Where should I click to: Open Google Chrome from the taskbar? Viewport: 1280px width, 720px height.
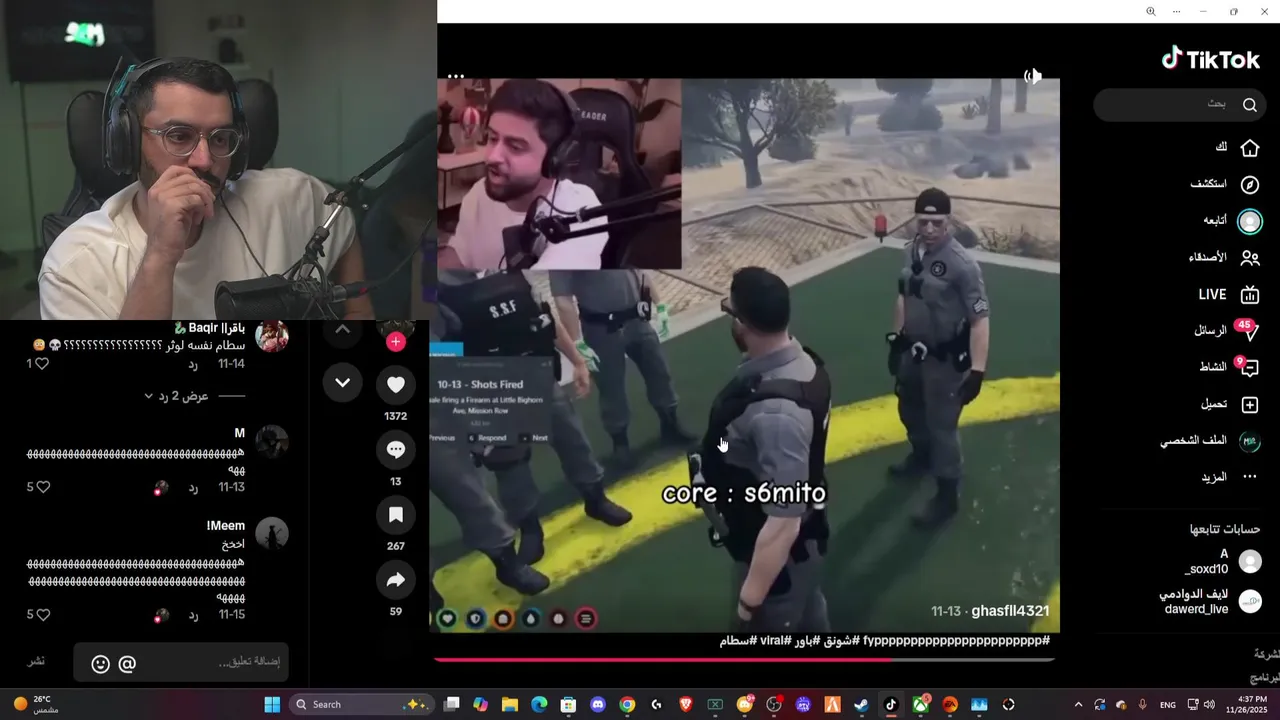click(627, 704)
